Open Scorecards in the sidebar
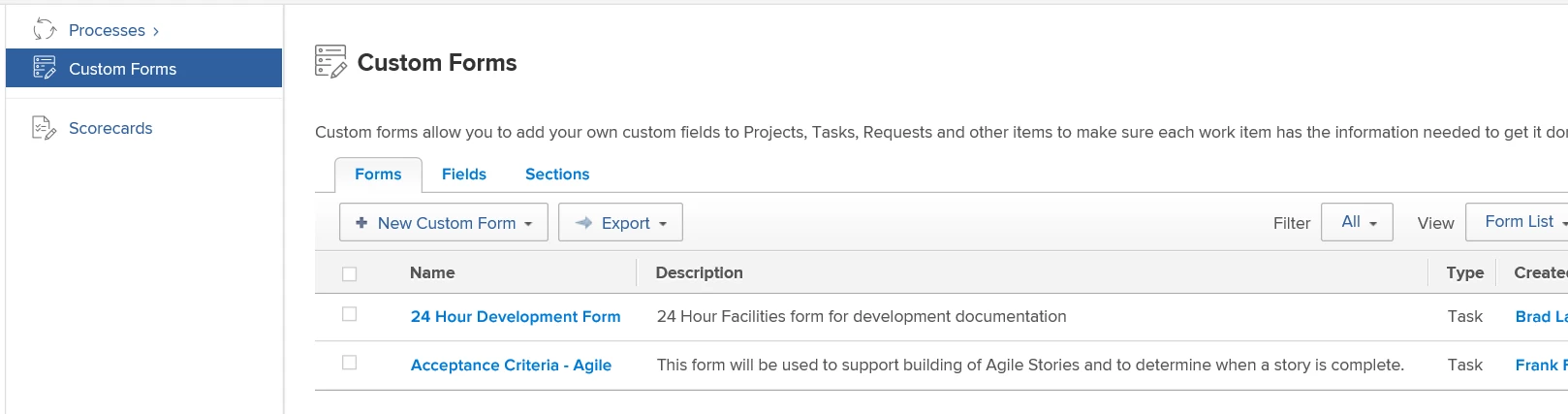The height and width of the screenshot is (414, 1568). point(110,128)
